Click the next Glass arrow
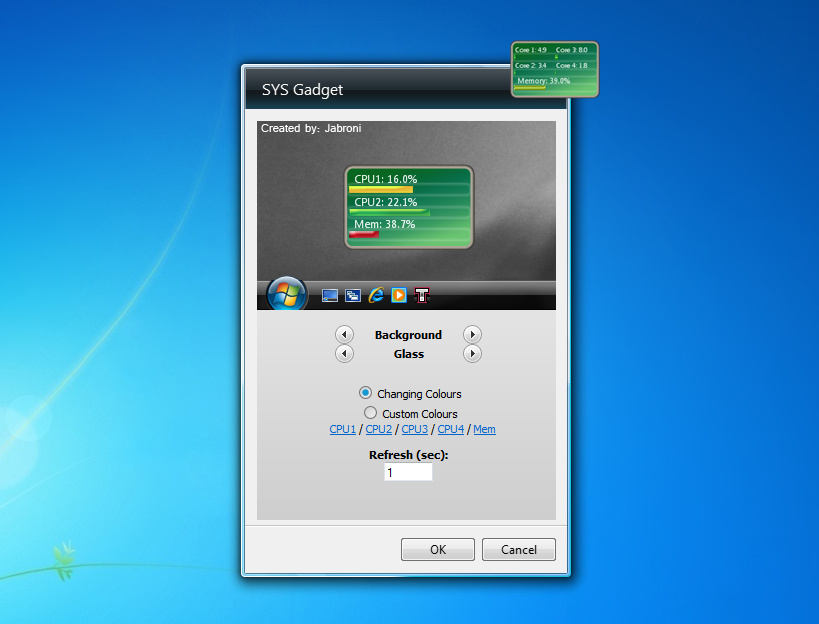819x624 pixels. point(472,354)
